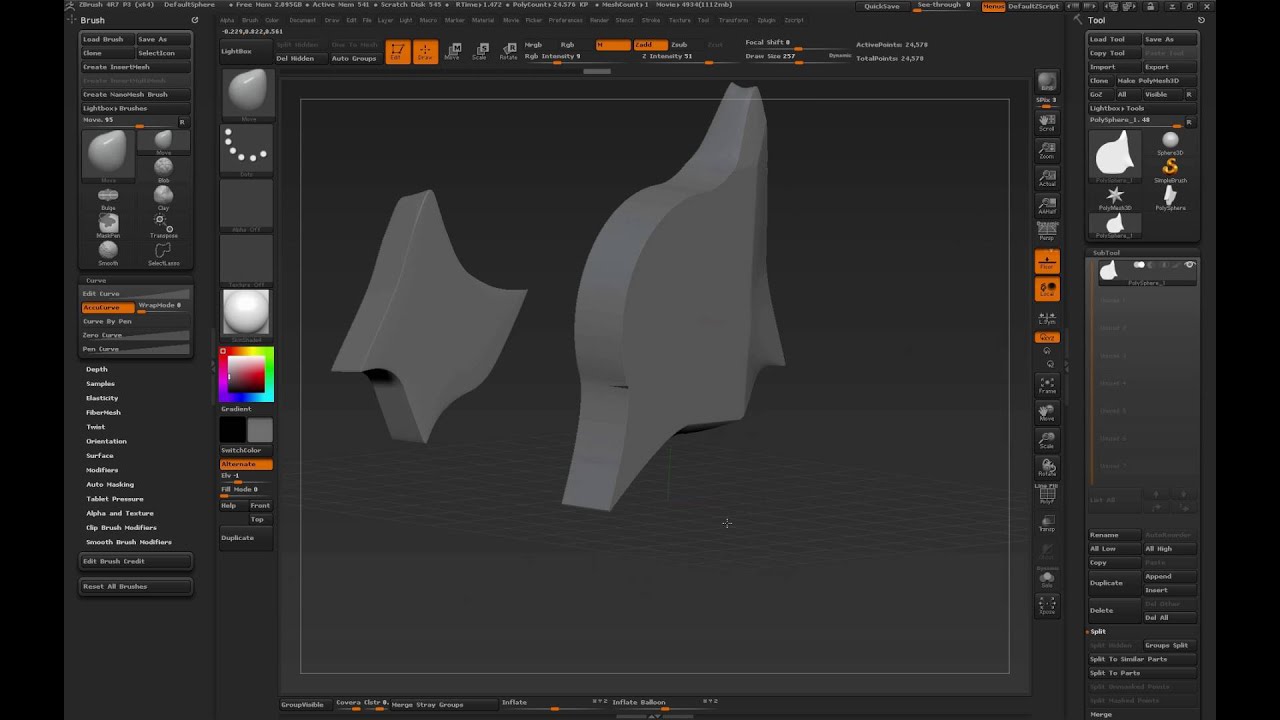Collapse the Split section header

coord(1098,631)
